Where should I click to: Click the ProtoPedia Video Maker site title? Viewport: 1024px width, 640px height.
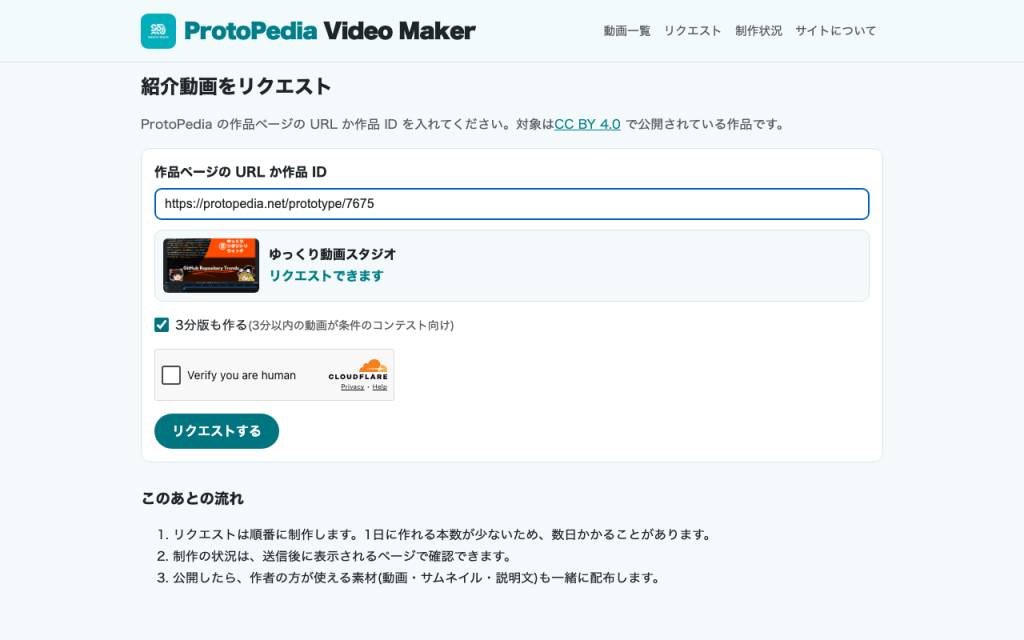pyautogui.click(x=330, y=31)
